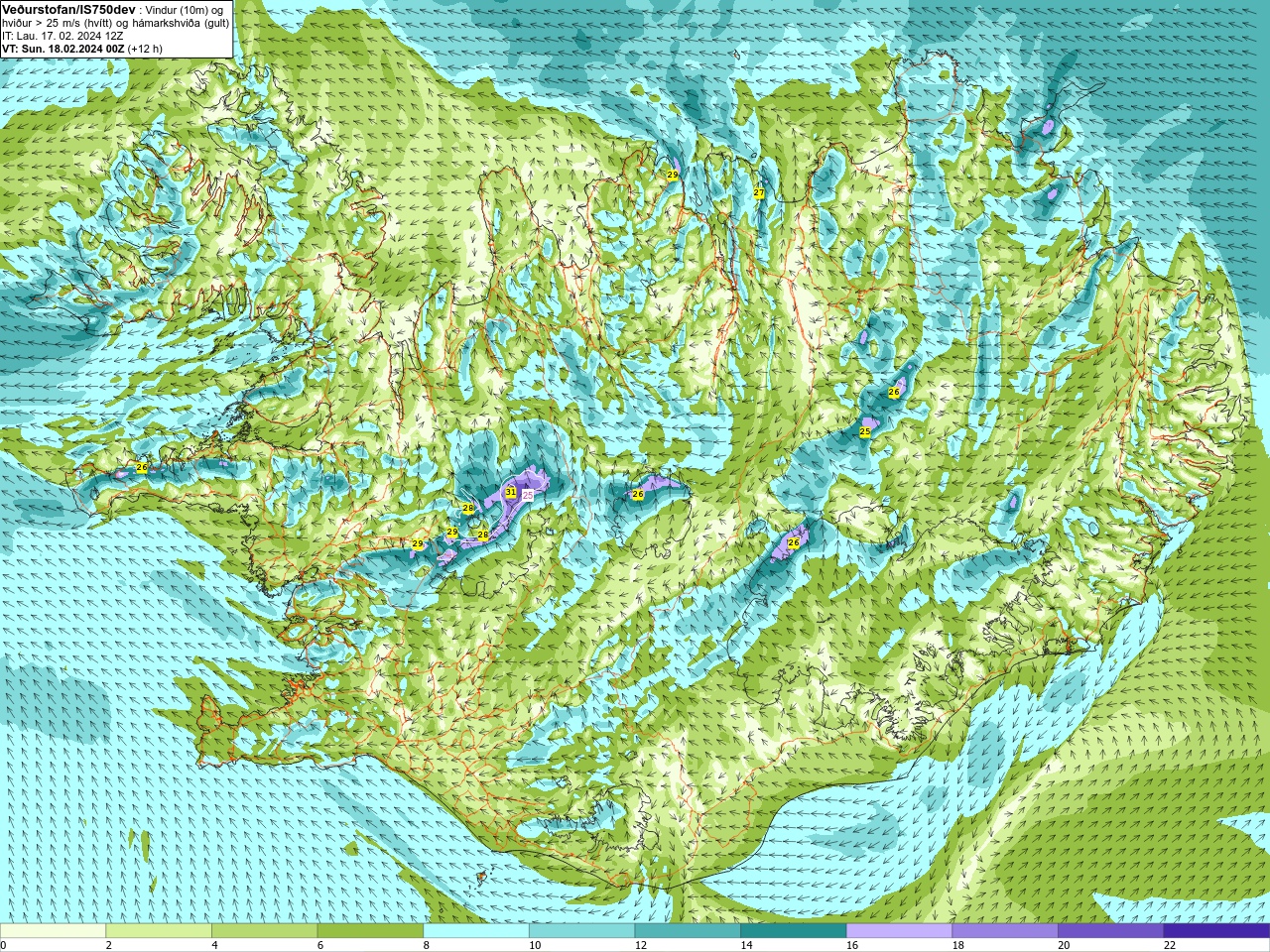This screenshot has width=1270, height=952.
Task: Click the description text Vindur (10m) og
Action: click(x=185, y=10)
